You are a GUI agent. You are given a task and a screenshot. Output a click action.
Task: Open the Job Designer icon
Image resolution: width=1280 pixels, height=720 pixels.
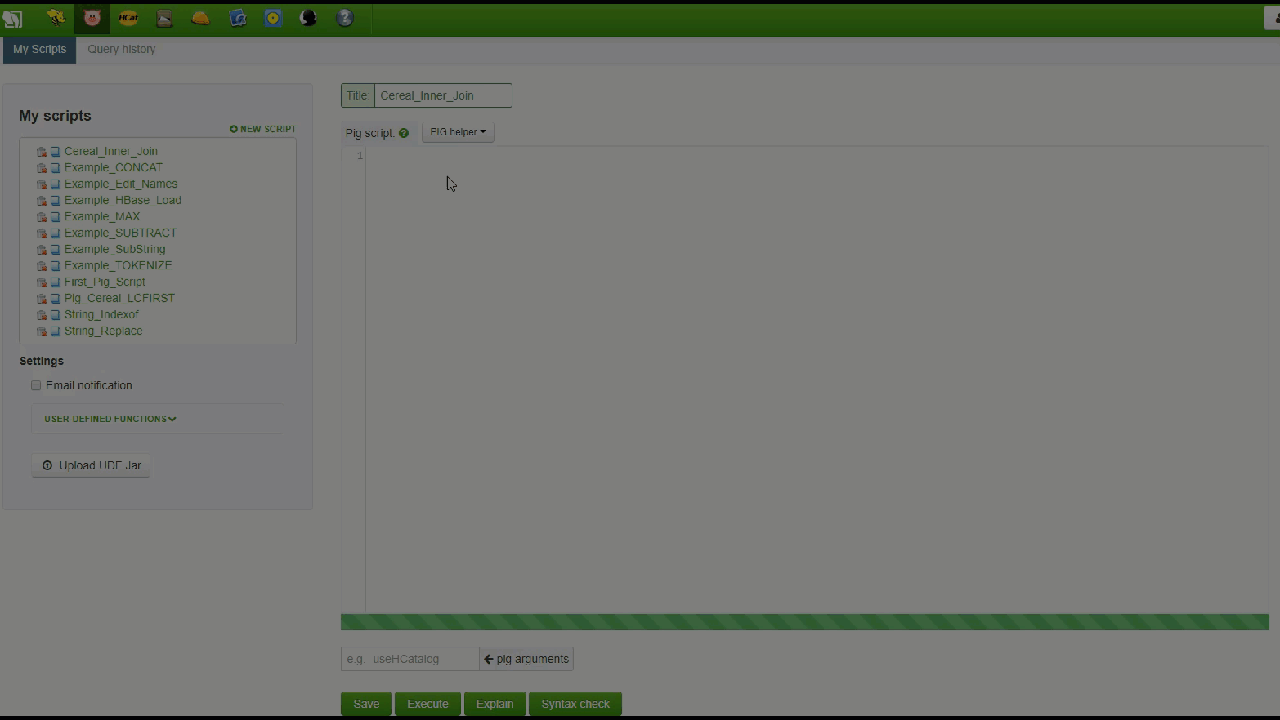[x=237, y=18]
